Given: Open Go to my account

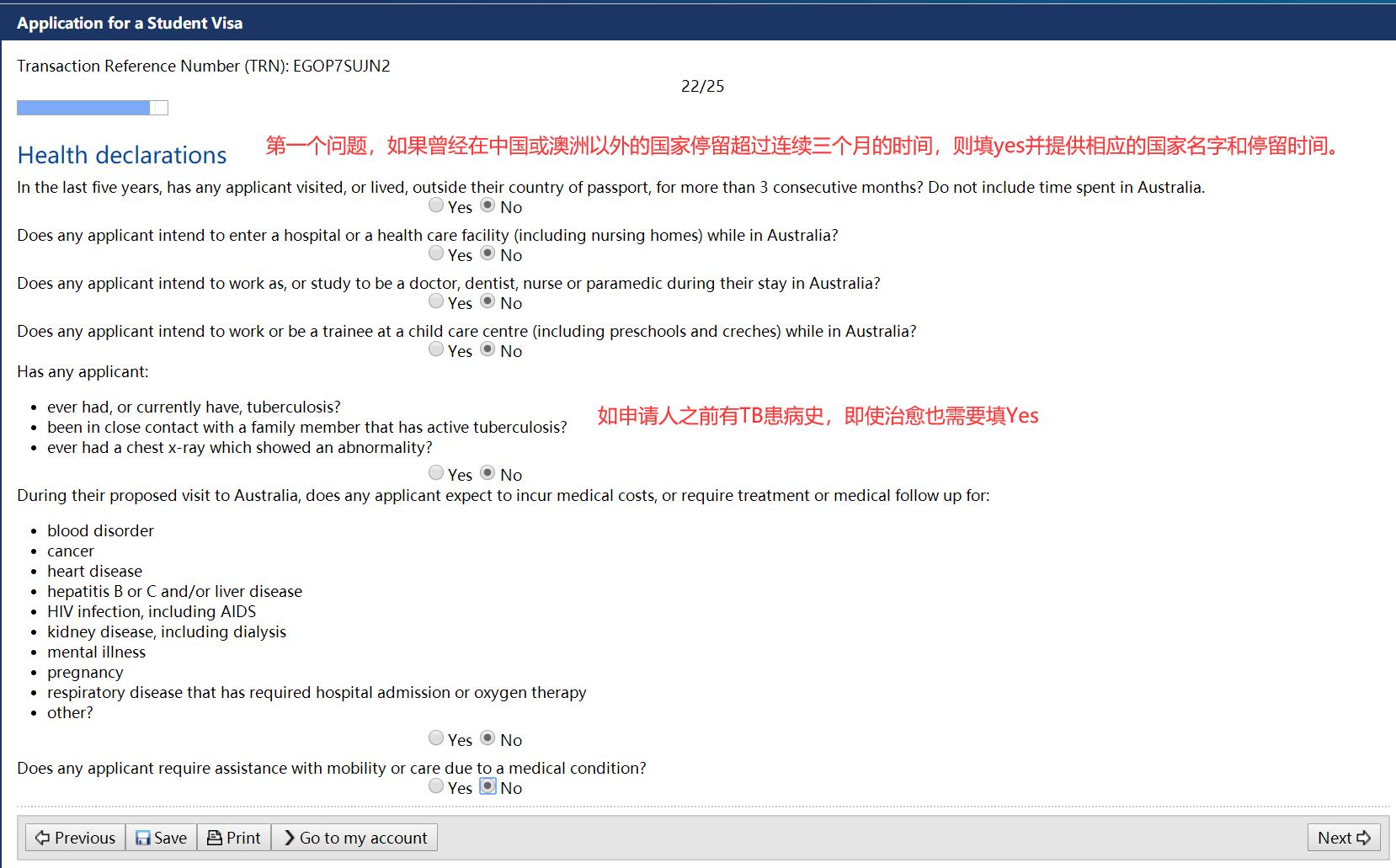Looking at the screenshot, I should tap(354, 838).
